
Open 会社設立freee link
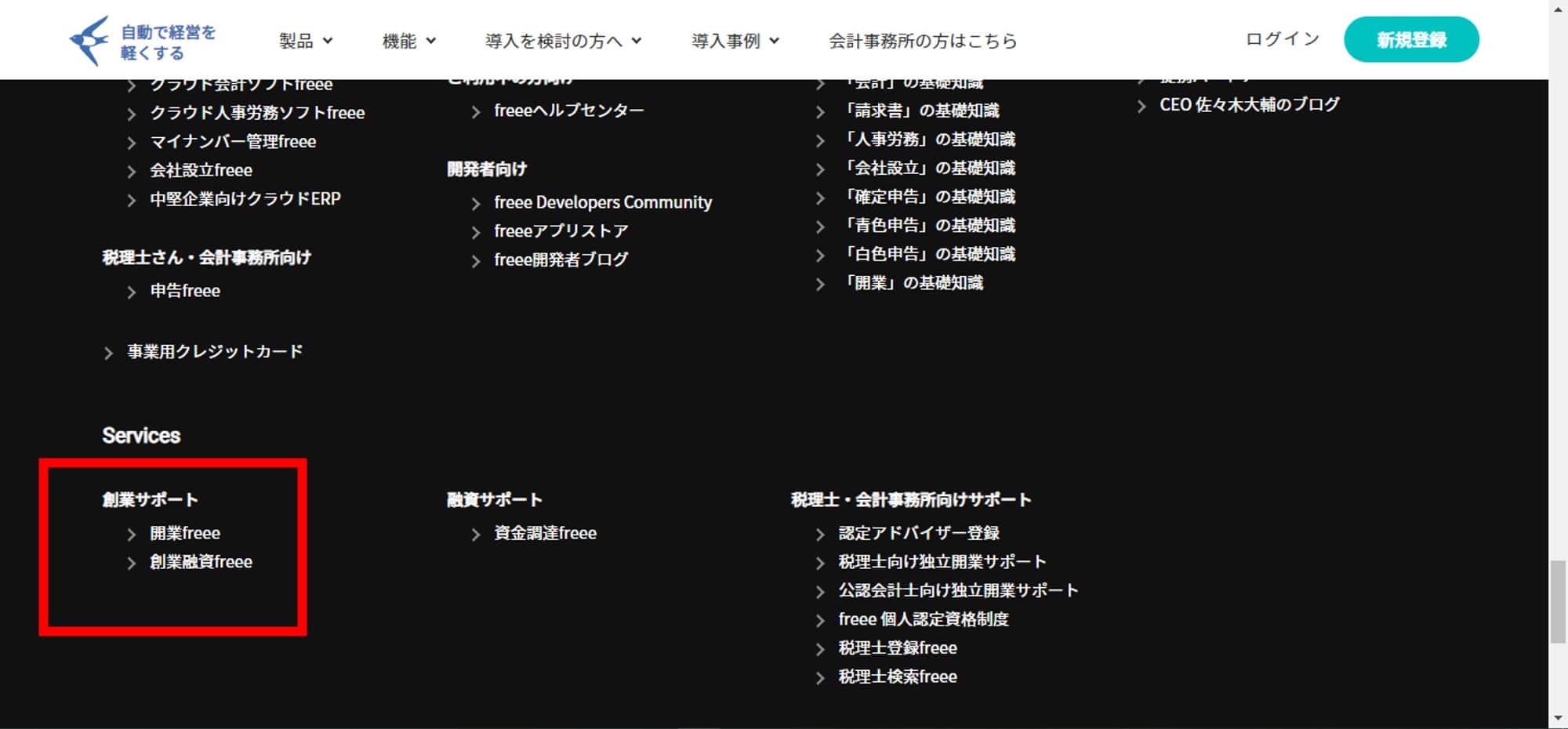(x=201, y=170)
